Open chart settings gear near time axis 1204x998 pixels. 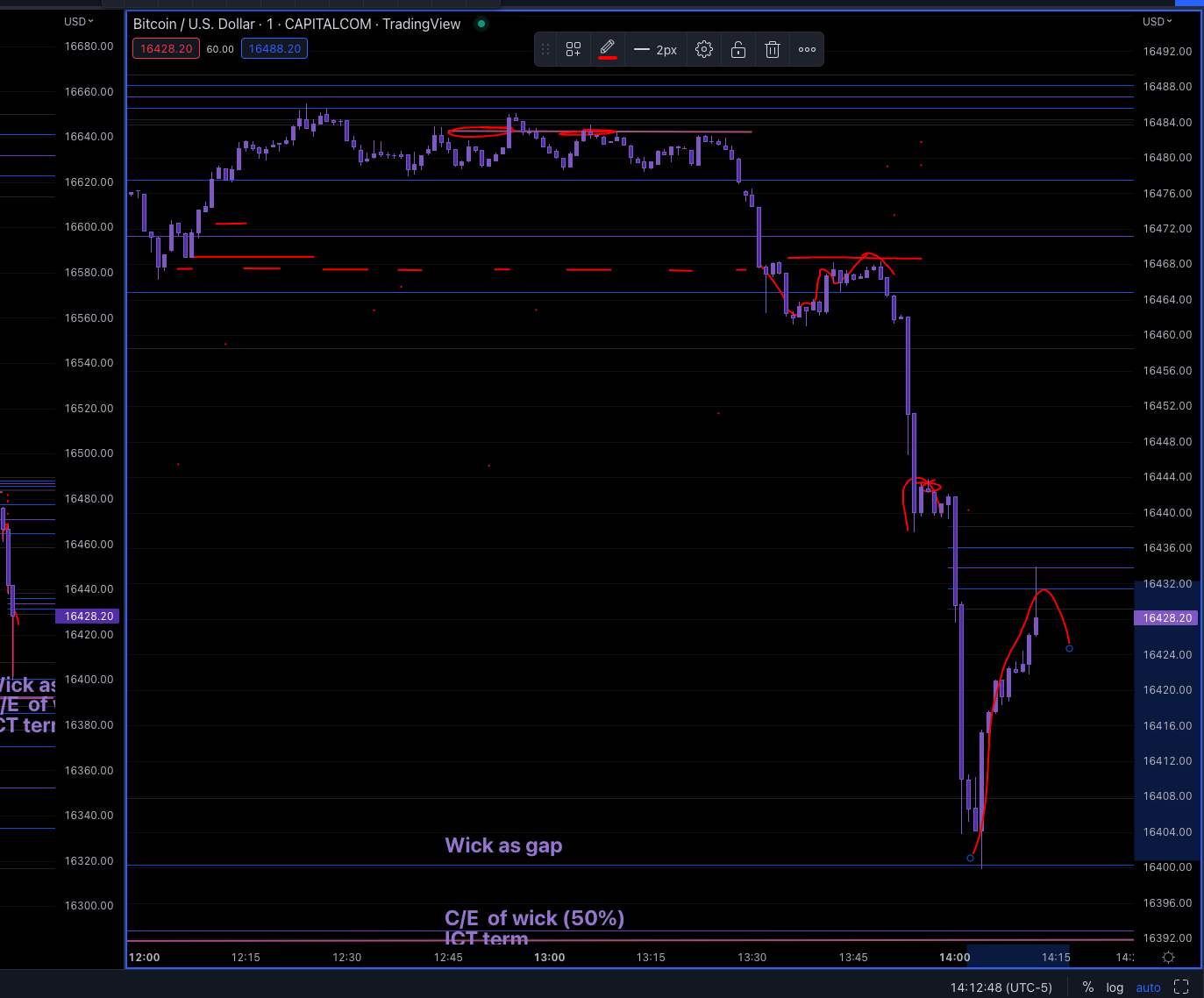pyautogui.click(x=1167, y=958)
